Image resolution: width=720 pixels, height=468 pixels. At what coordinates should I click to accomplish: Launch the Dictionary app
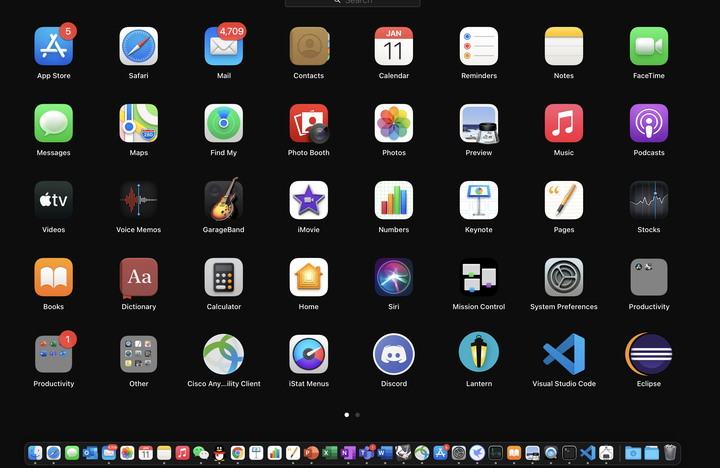tap(139, 277)
